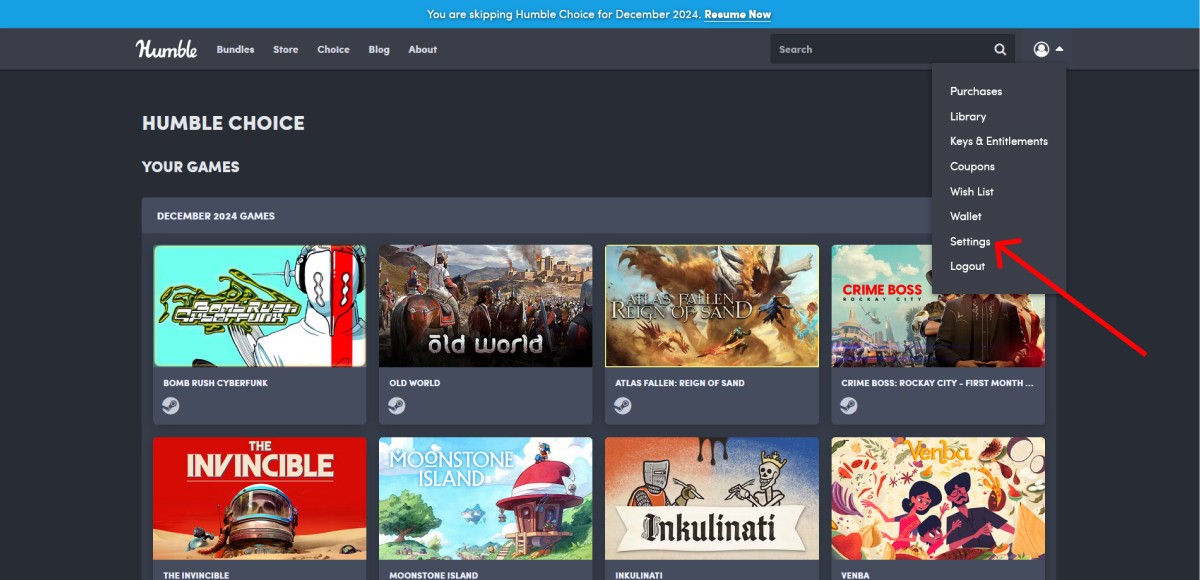This screenshot has width=1200, height=580.
Task: Click the OLD WORLD title text
Action: (415, 383)
